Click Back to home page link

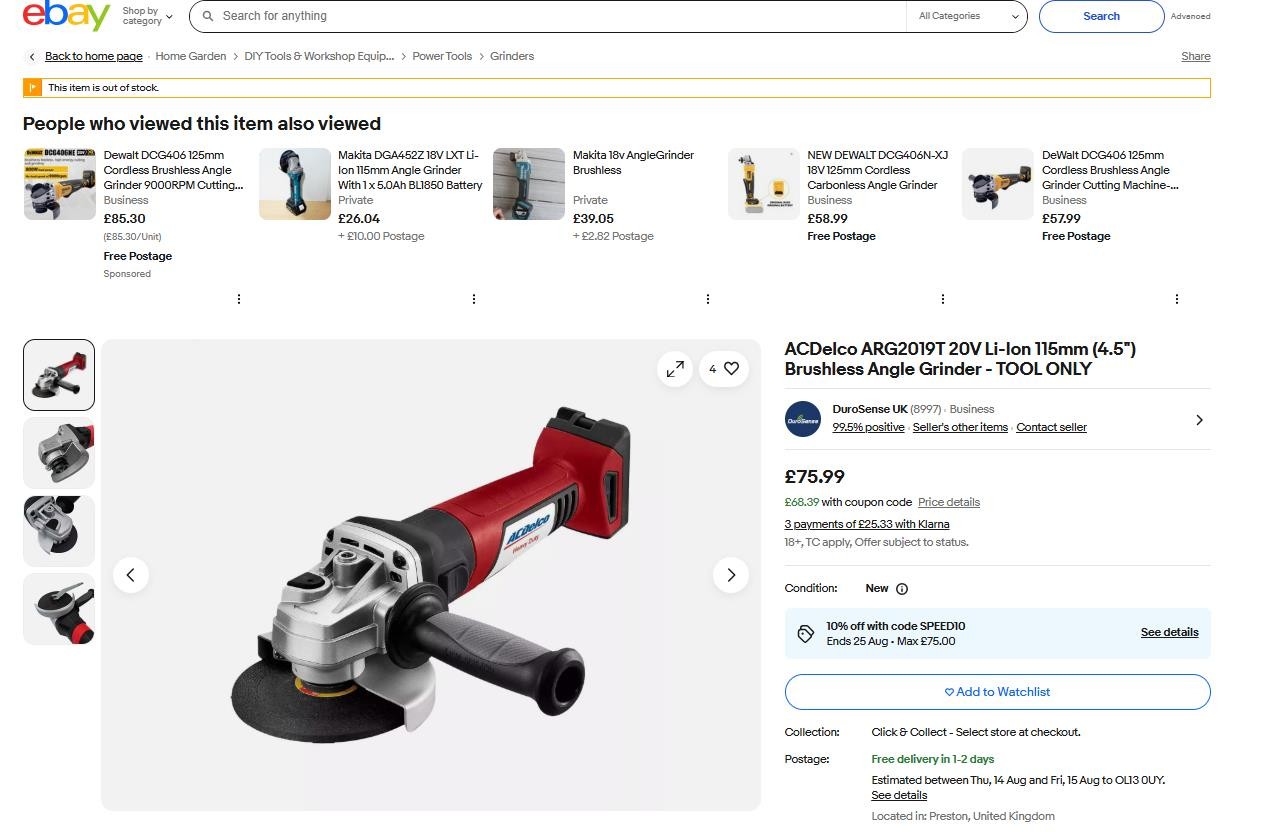94,56
